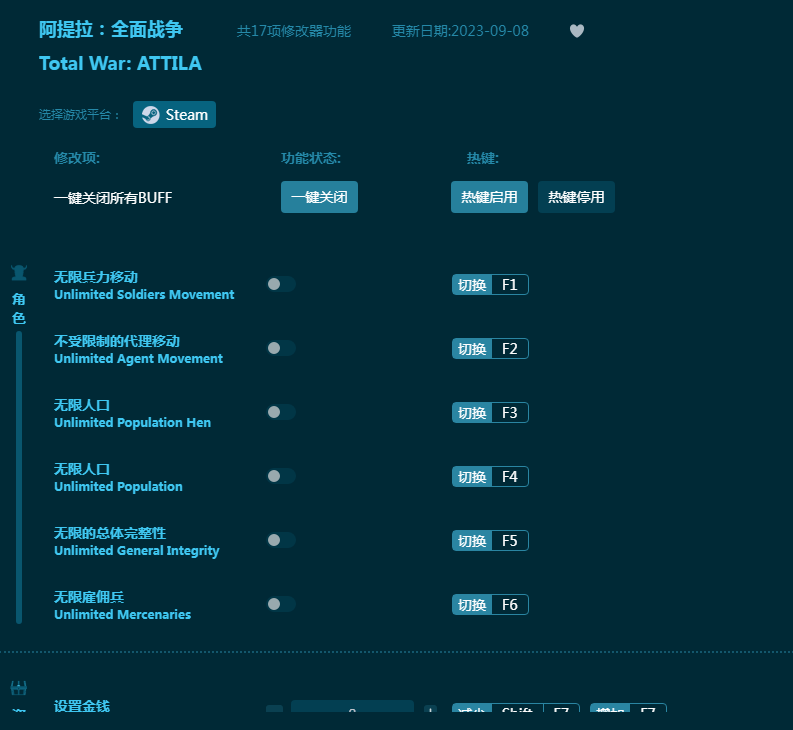Viewport: 793px width, 730px height.
Task: Click the F4 hotkey switch button
Action: click(490, 477)
